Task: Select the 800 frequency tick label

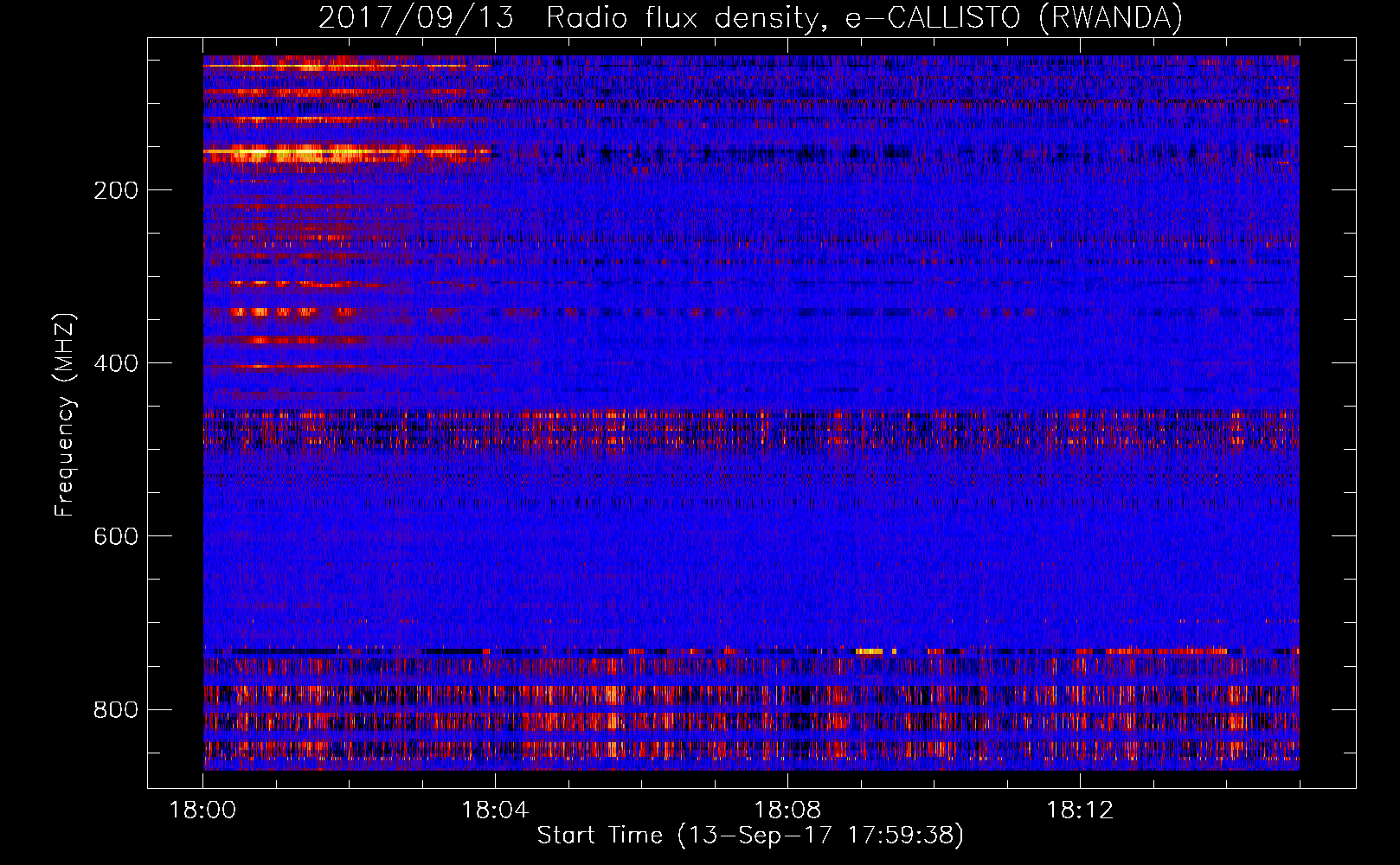Action: (x=116, y=709)
